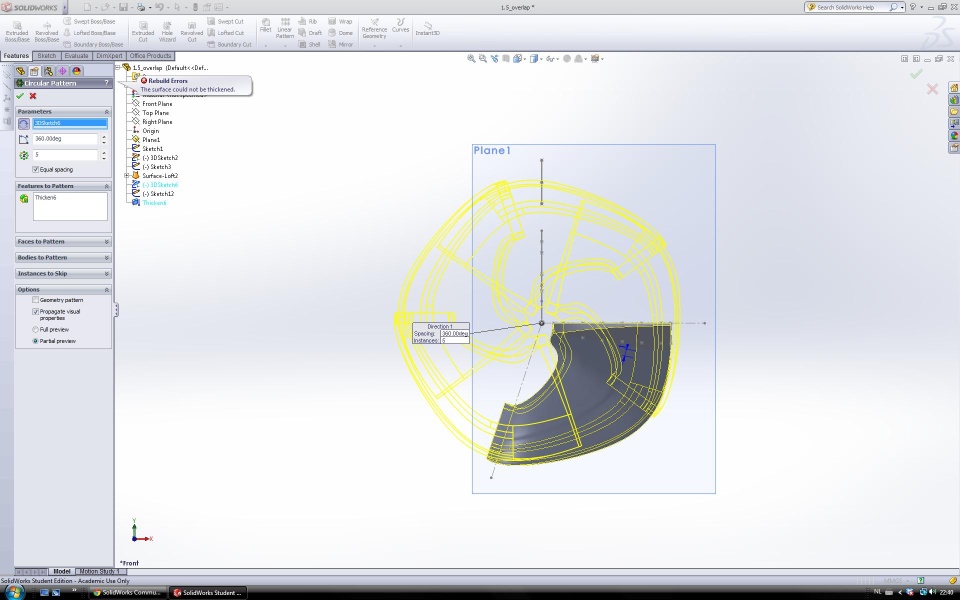Collapse the Parameters section
Image resolution: width=960 pixels, height=600 pixels.
coord(107,112)
